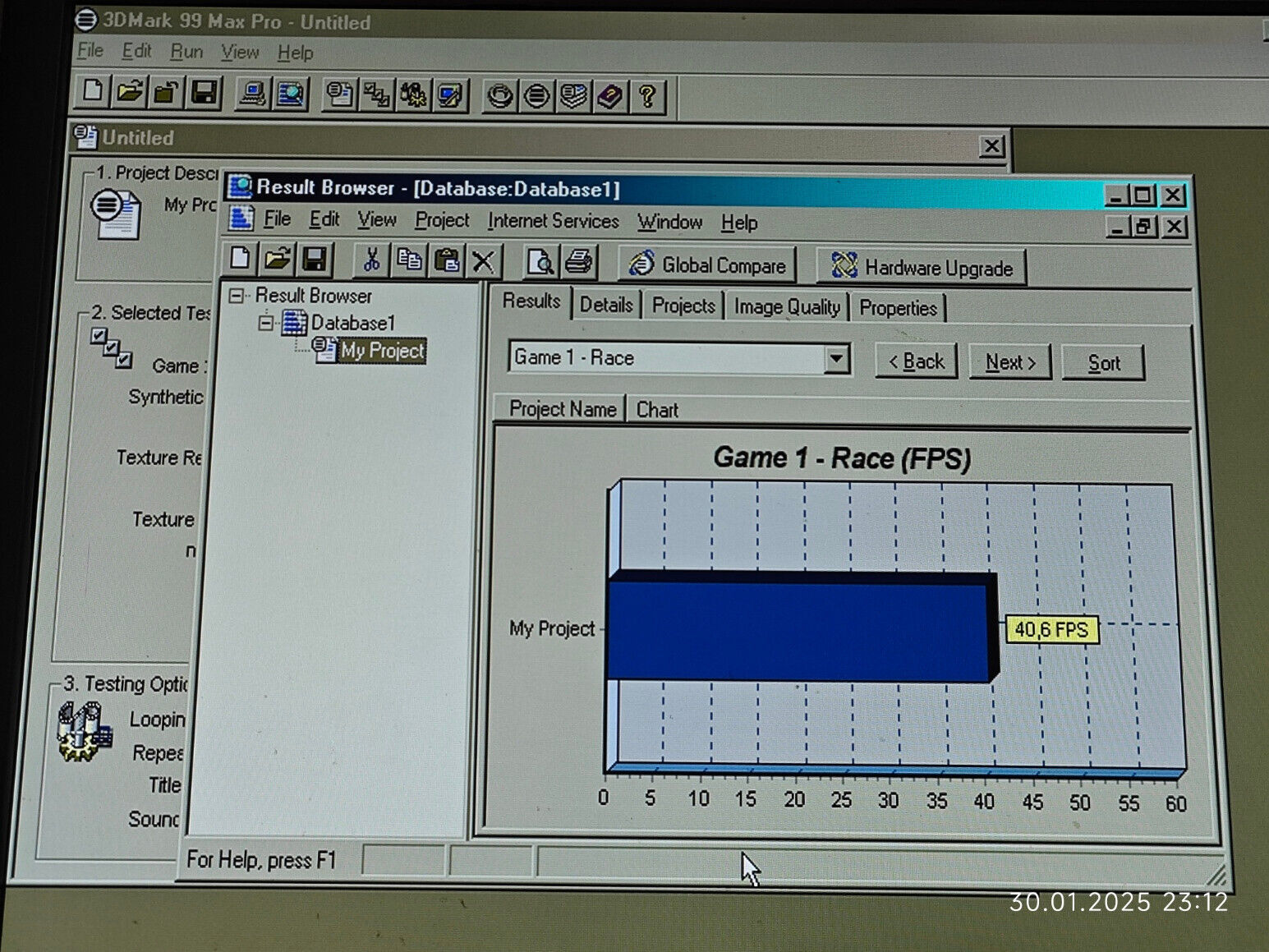Click the Chart column header
1269x952 pixels.
[x=657, y=410]
